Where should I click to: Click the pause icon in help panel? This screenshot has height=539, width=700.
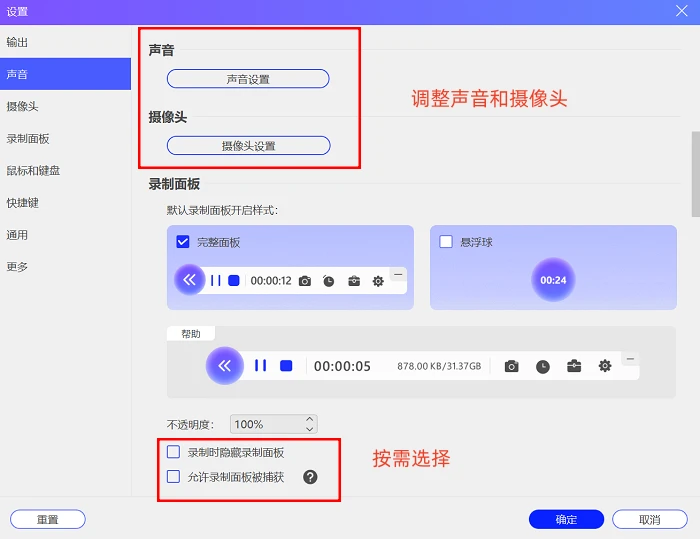(260, 365)
